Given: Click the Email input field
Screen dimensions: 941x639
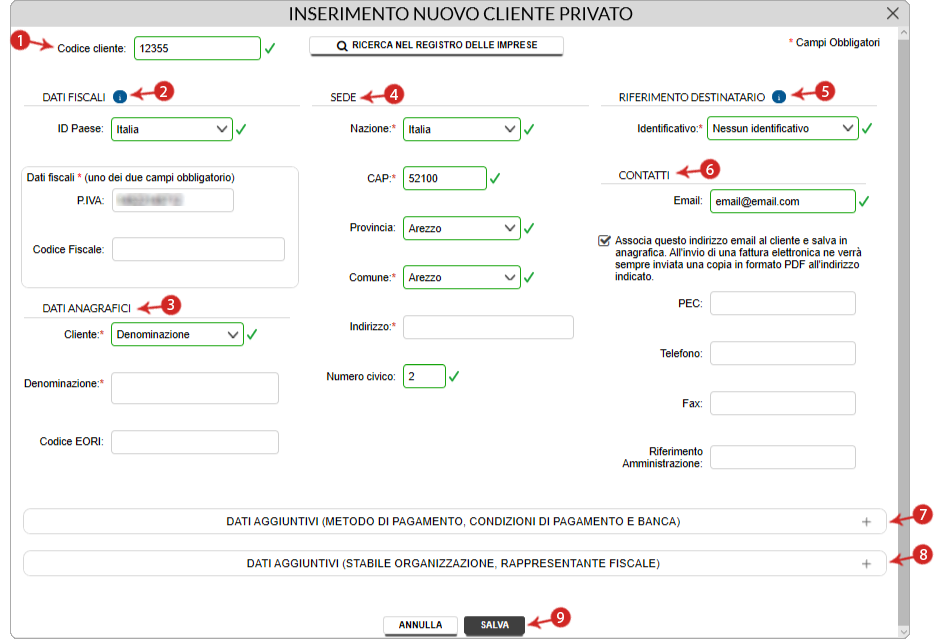Looking at the screenshot, I should [x=783, y=201].
